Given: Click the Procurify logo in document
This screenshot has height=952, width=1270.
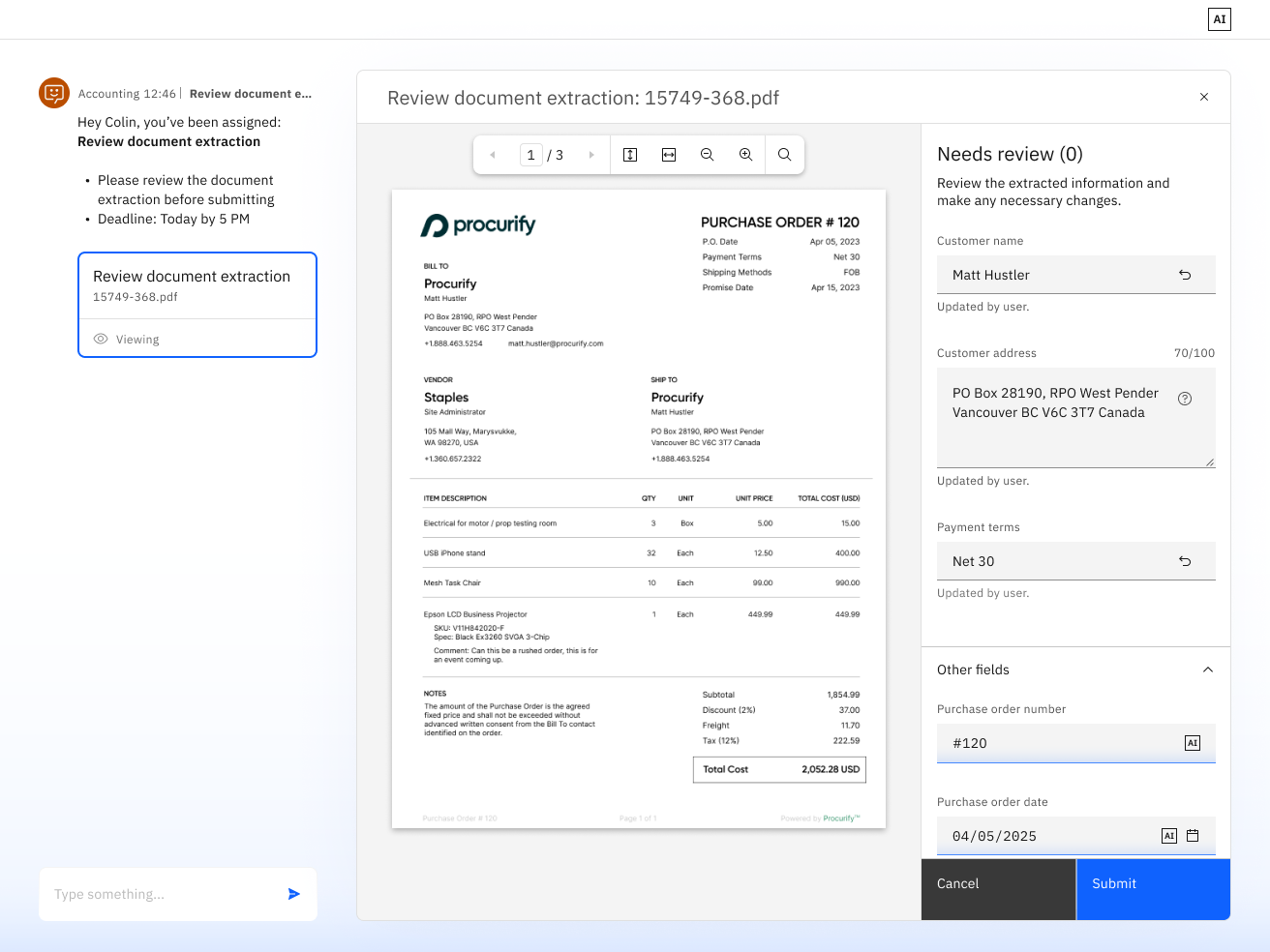Looking at the screenshot, I should 478,225.
